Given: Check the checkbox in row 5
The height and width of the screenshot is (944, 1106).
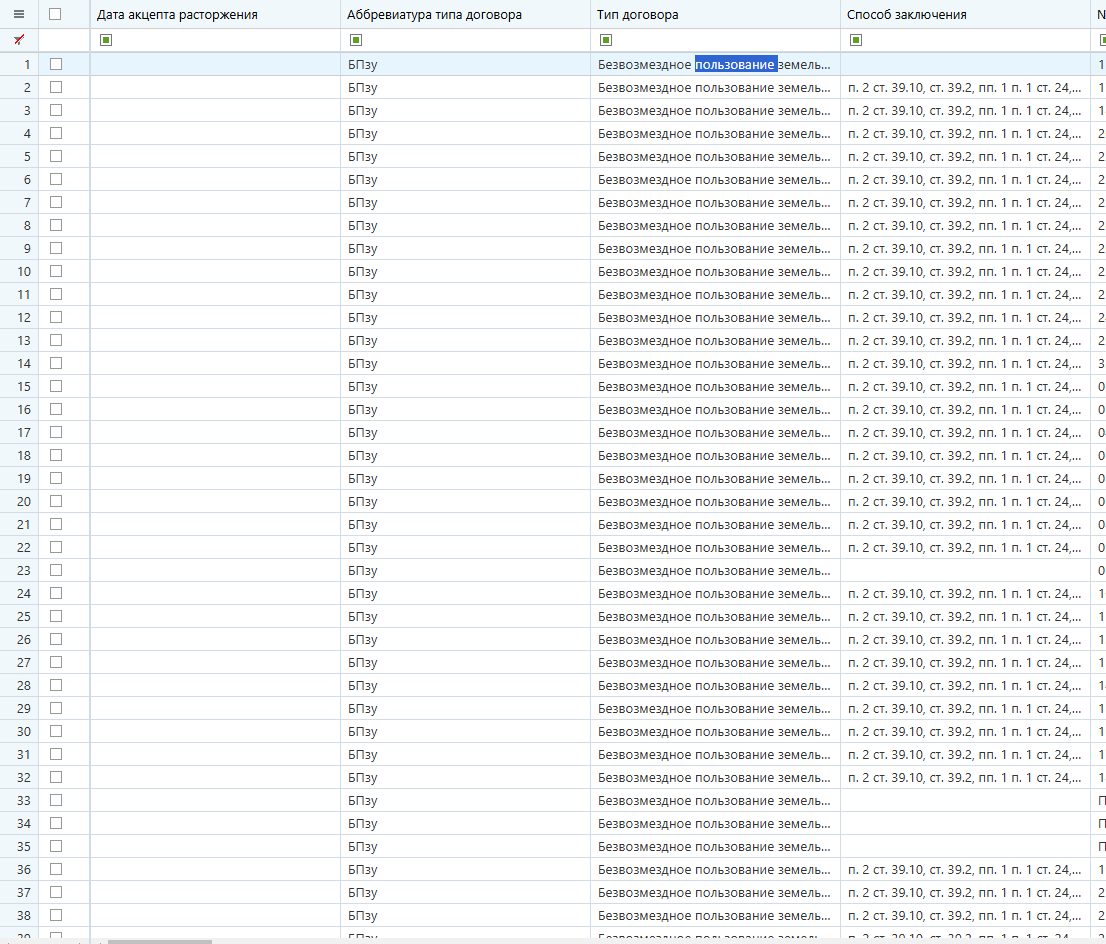Looking at the screenshot, I should pyautogui.click(x=56, y=157).
